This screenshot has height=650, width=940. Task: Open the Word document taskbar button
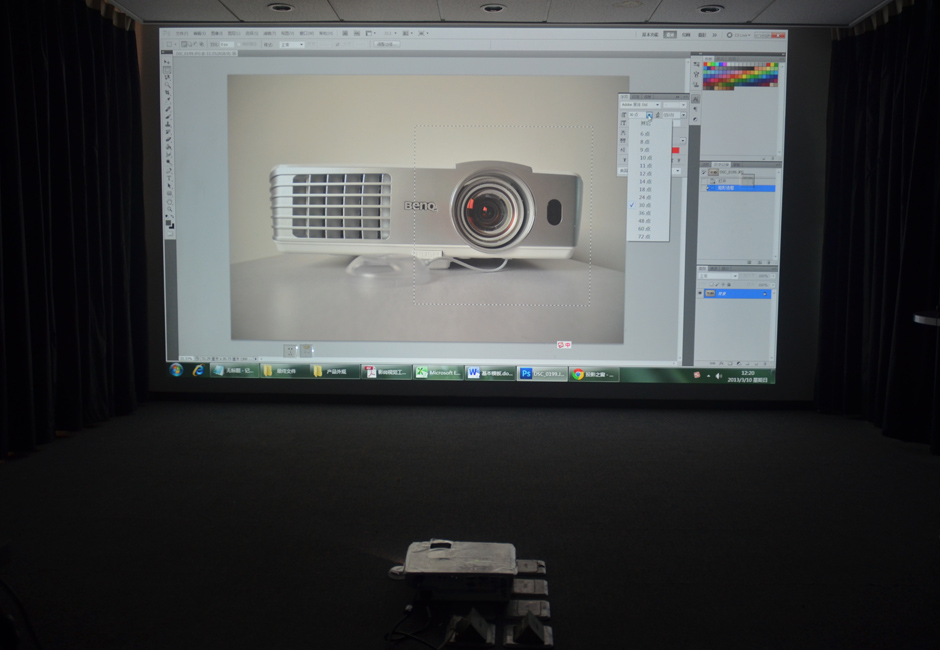coord(490,373)
